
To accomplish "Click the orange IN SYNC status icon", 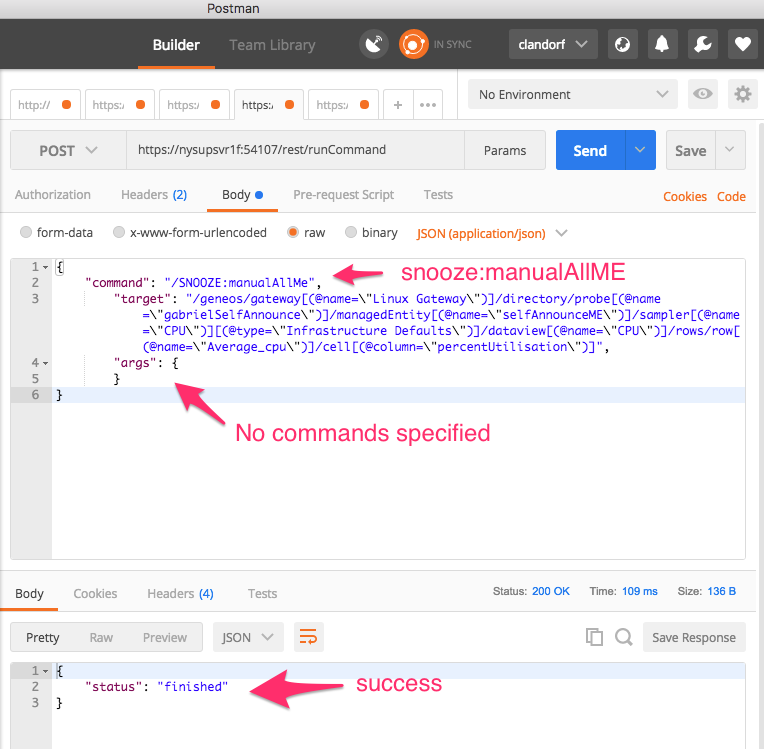I will pos(412,44).
